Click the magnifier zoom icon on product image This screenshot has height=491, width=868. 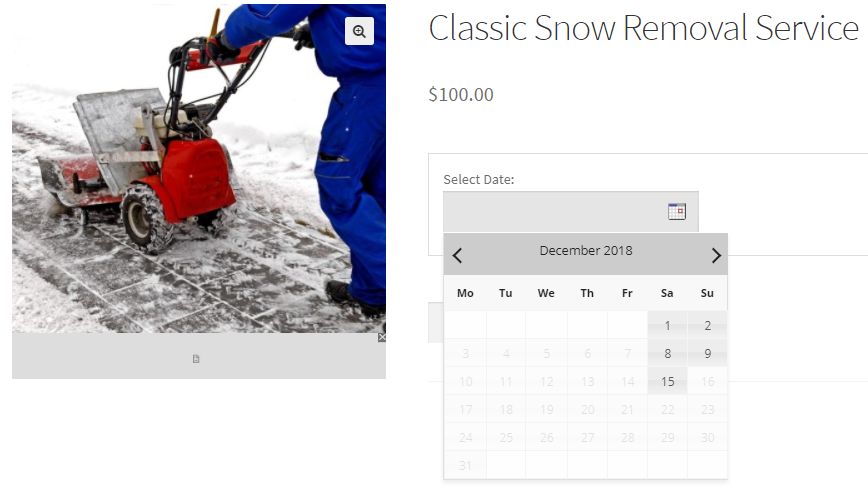point(359,32)
